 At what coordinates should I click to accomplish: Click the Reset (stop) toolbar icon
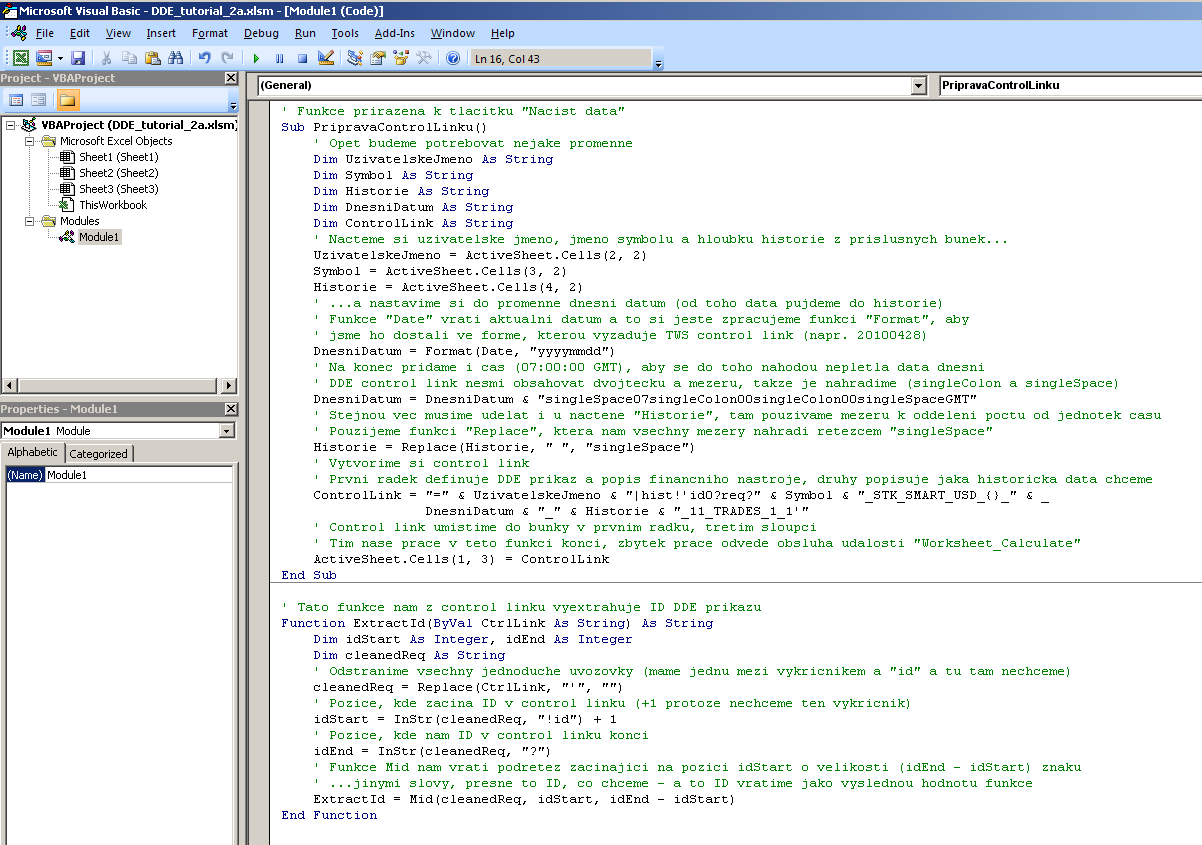pyautogui.click(x=302, y=59)
